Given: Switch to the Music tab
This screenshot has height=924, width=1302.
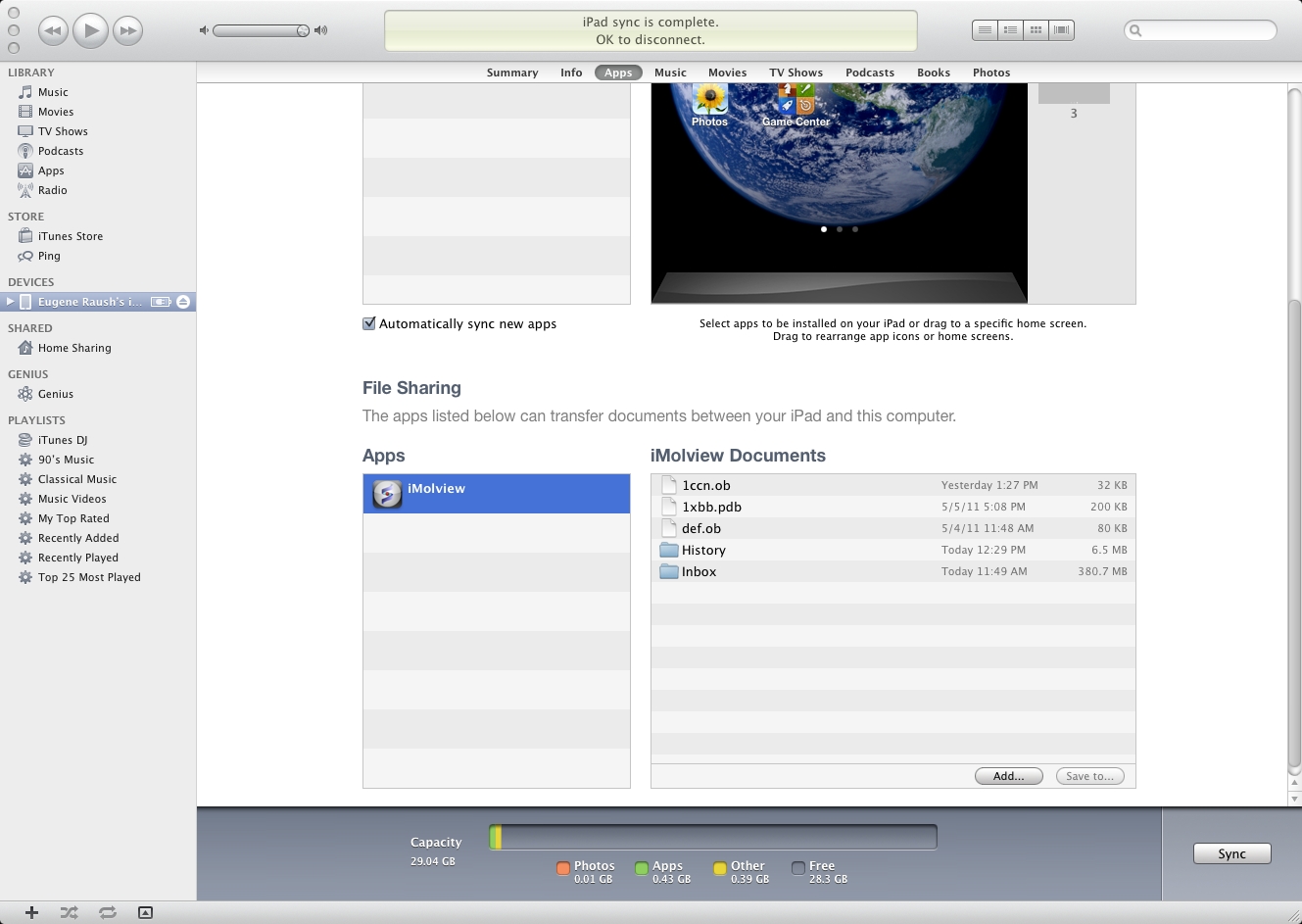Looking at the screenshot, I should (670, 73).
